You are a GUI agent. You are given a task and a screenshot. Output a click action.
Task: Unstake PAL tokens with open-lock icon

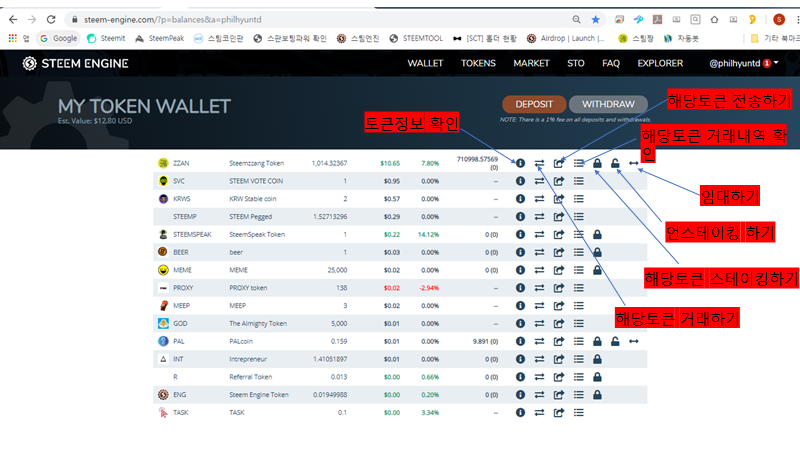click(615, 341)
